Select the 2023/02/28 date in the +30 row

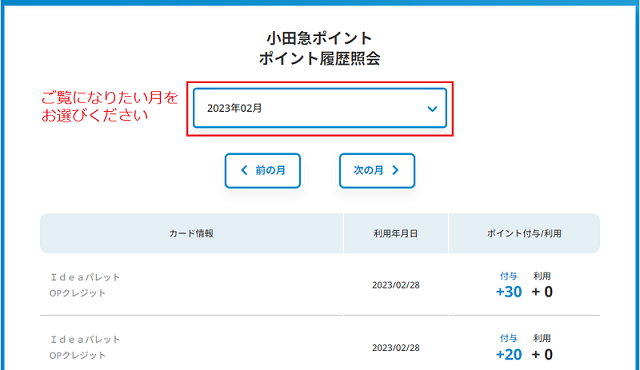[x=396, y=285]
